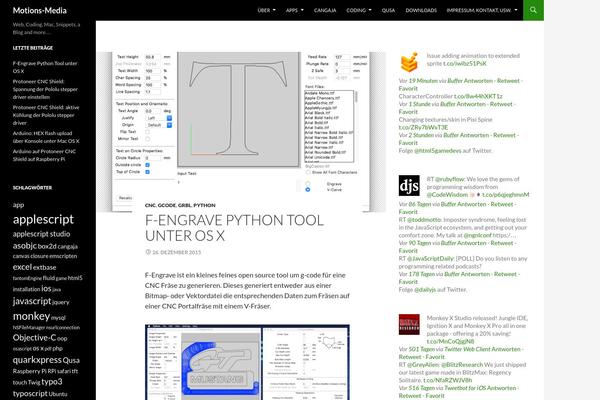Follow @html5gamedevs on Twitter
This screenshot has height=400, width=600.
438,150
